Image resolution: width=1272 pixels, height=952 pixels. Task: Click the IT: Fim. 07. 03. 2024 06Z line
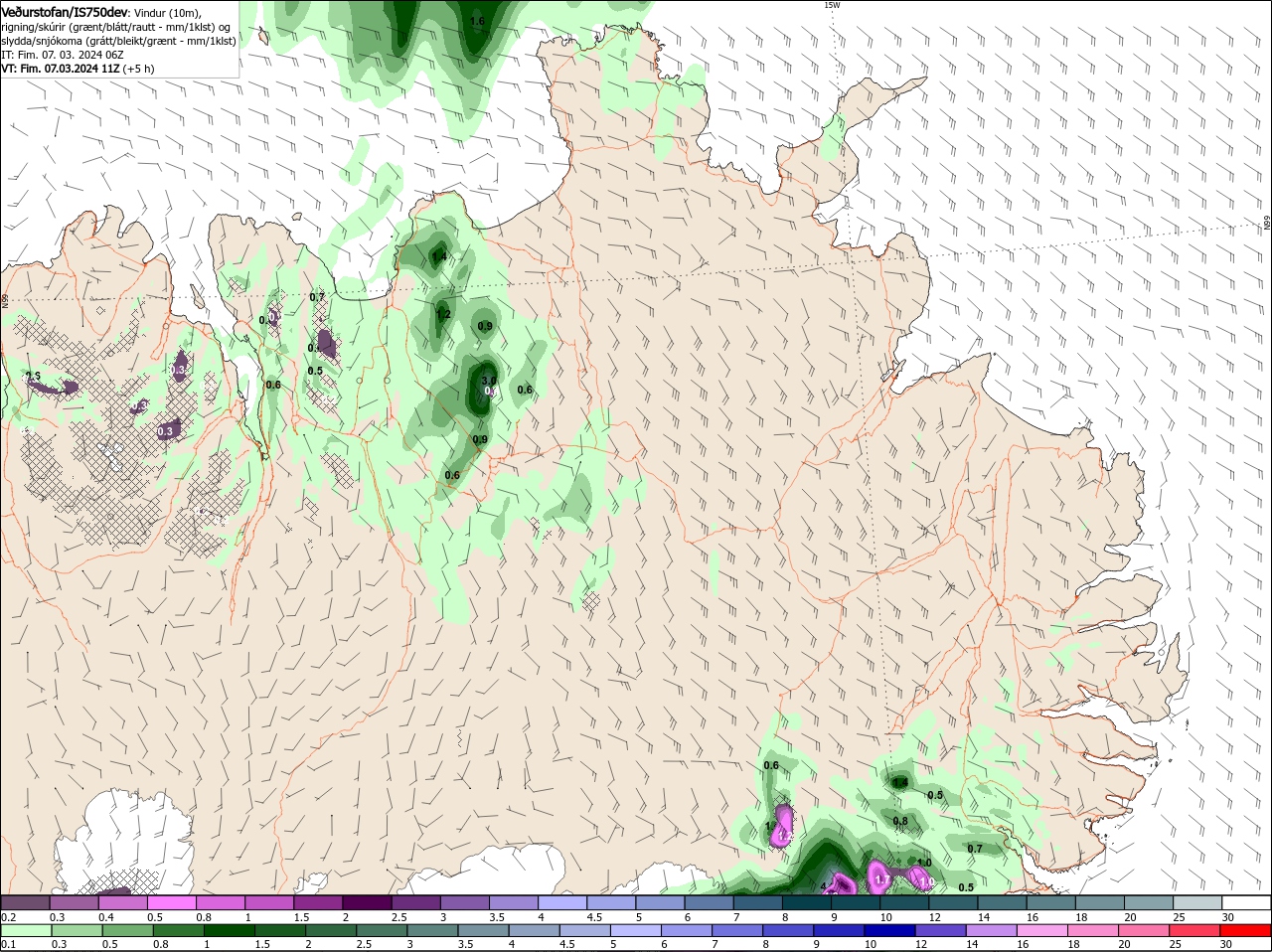[63, 55]
